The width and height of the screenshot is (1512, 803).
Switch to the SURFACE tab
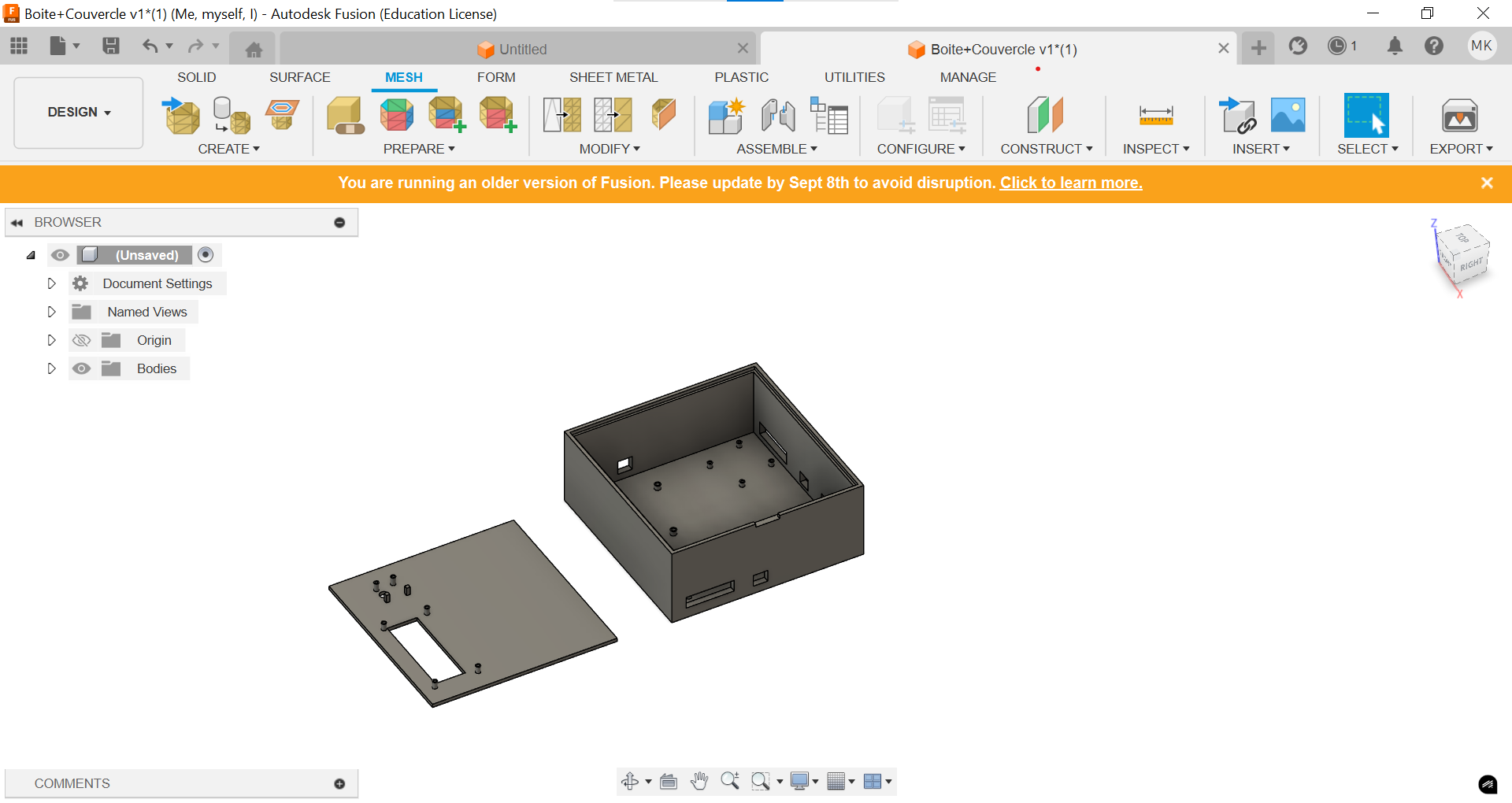click(299, 77)
